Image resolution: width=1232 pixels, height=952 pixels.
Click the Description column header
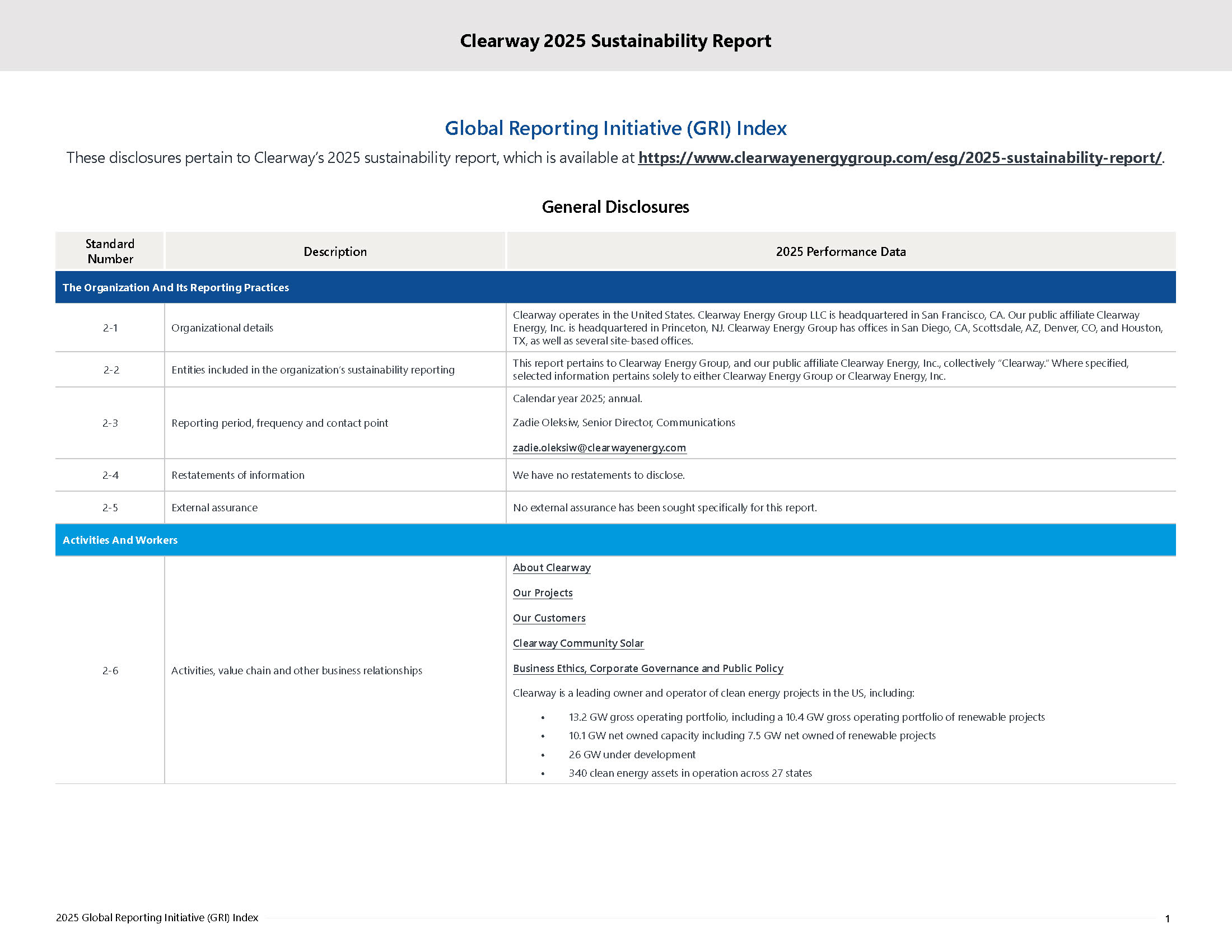(335, 251)
